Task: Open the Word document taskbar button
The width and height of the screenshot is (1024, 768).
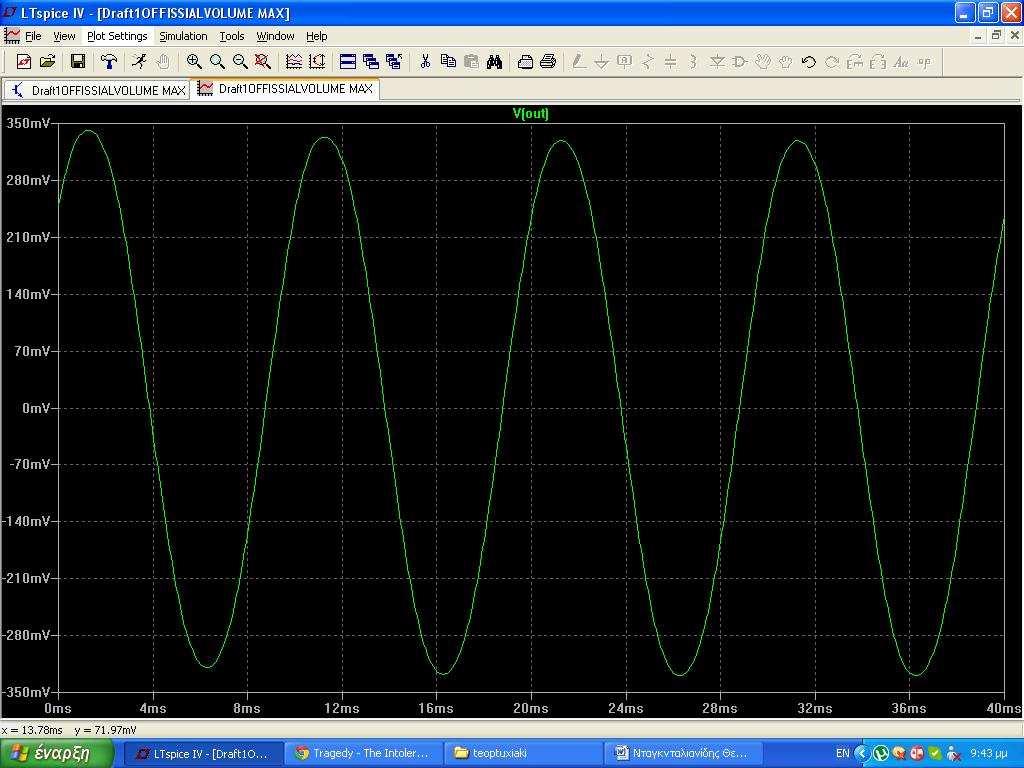Action: [684, 754]
